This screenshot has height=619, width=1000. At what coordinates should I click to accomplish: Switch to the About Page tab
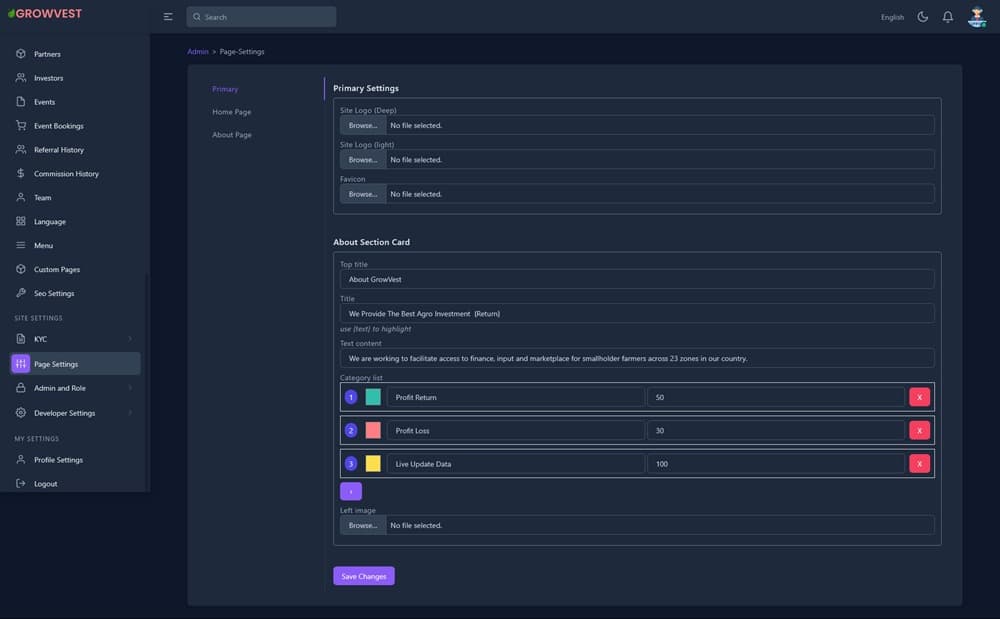tap(231, 135)
